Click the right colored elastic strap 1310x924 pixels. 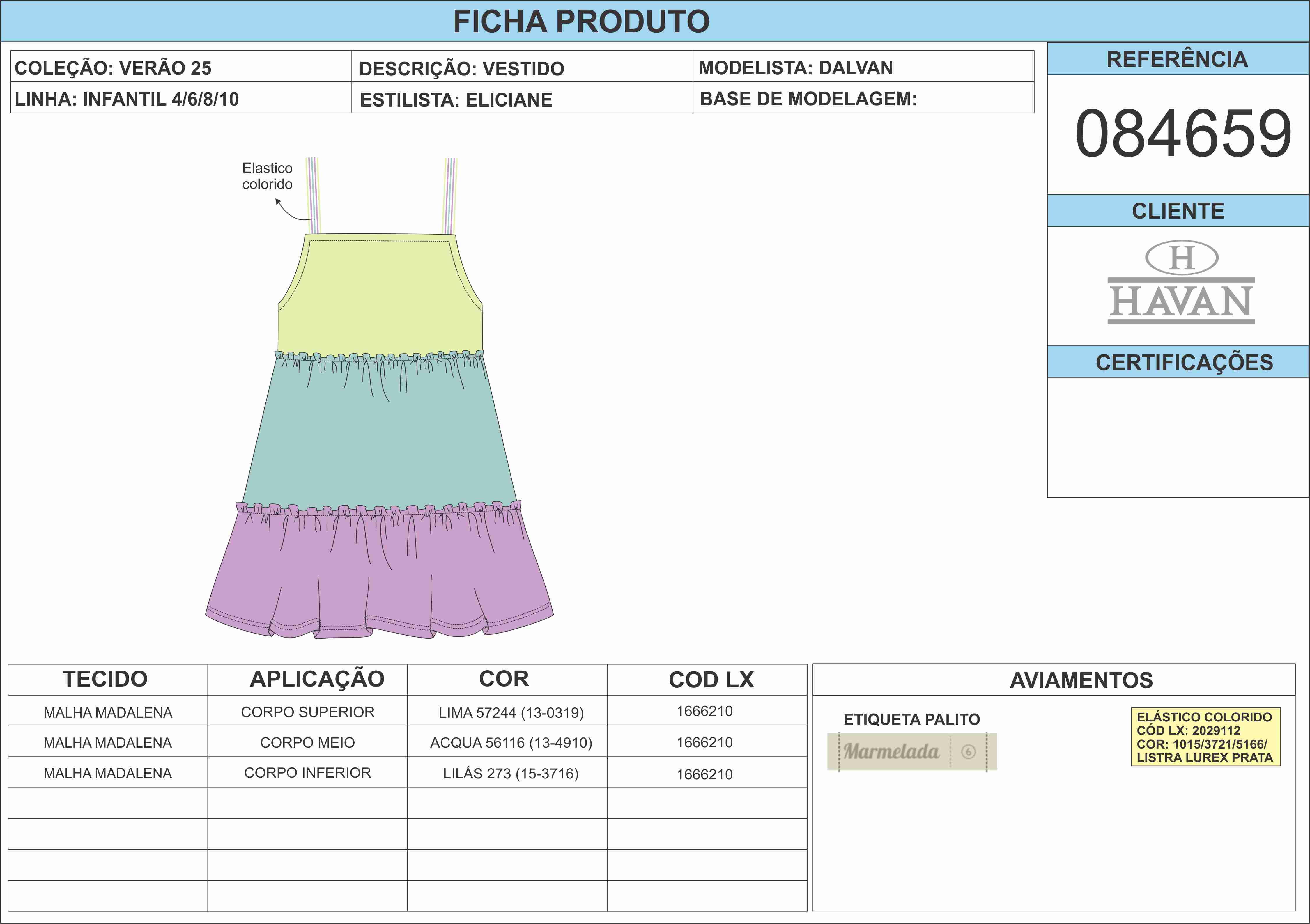pyautogui.click(x=450, y=196)
